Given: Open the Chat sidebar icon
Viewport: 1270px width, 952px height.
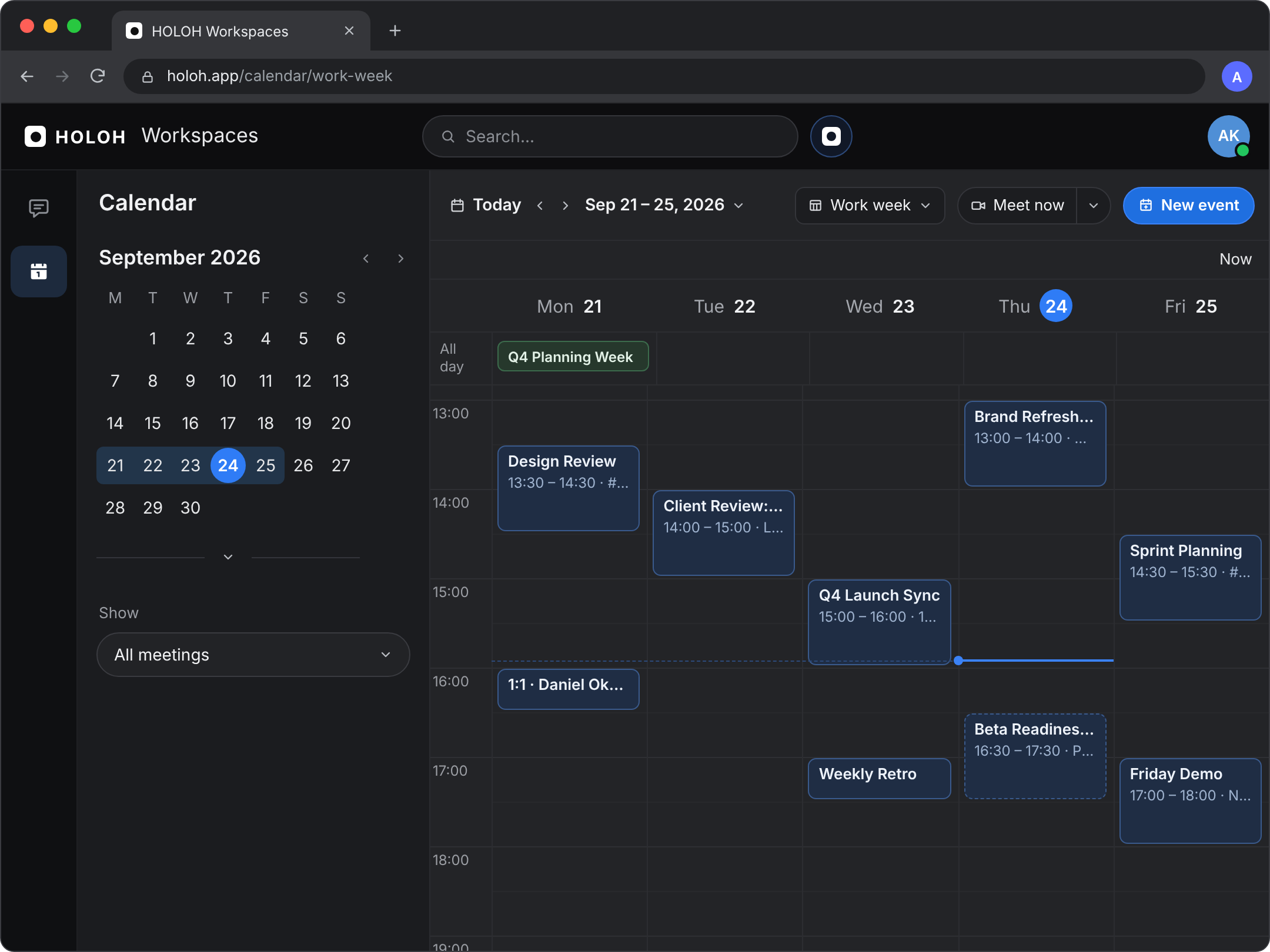Looking at the screenshot, I should click(x=39, y=207).
